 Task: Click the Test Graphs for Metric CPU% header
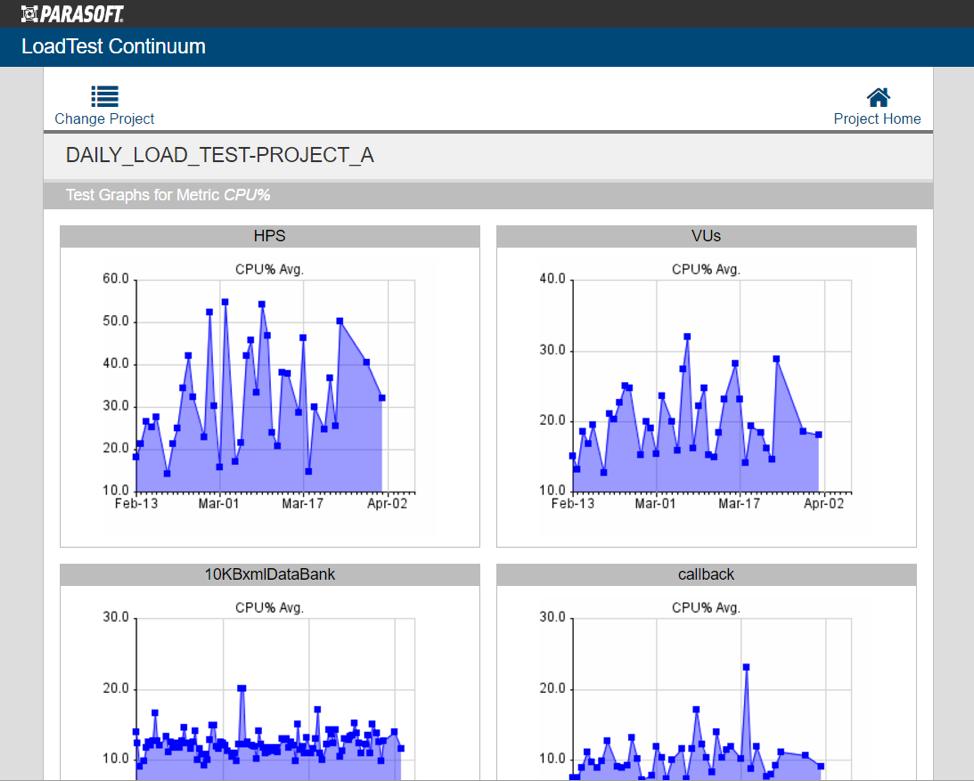click(168, 195)
